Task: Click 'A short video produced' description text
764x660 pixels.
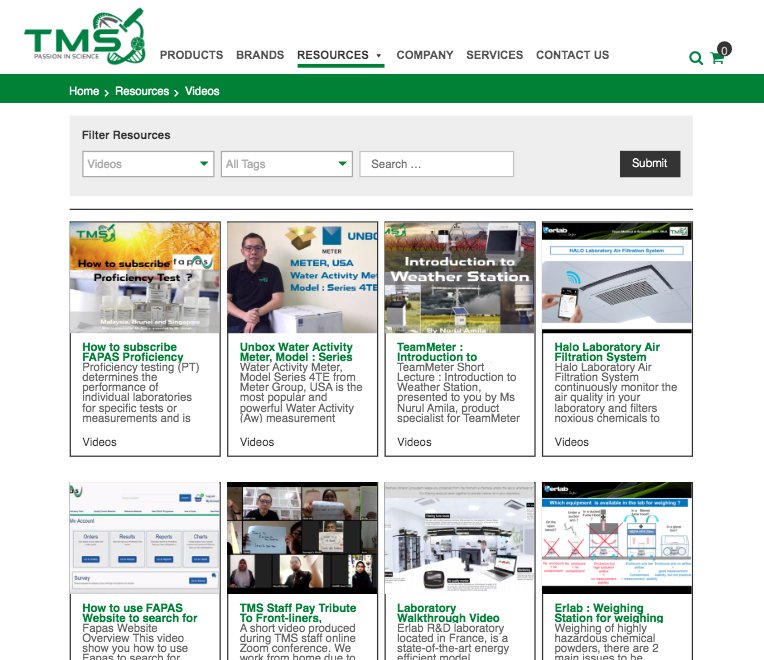Action: pos(298,641)
